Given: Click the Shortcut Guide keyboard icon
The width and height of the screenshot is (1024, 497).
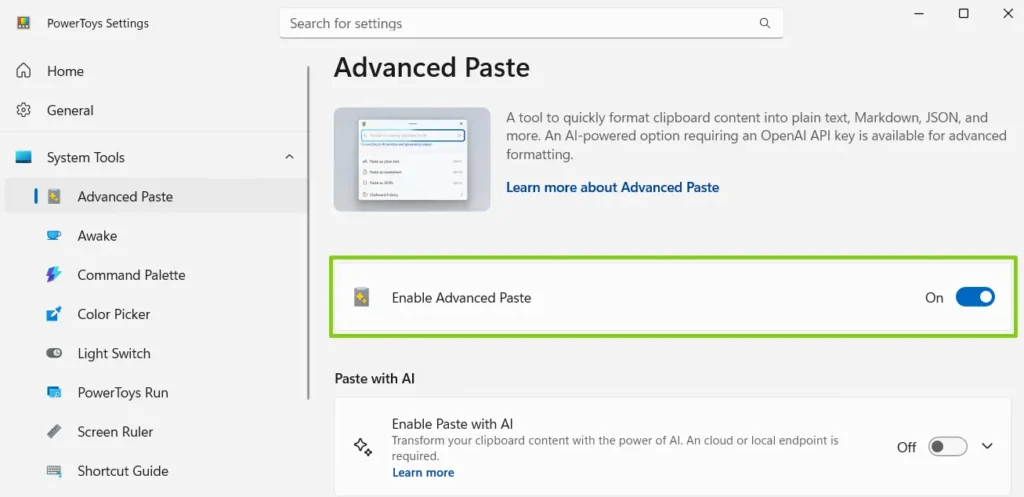Looking at the screenshot, I should 54,471.
